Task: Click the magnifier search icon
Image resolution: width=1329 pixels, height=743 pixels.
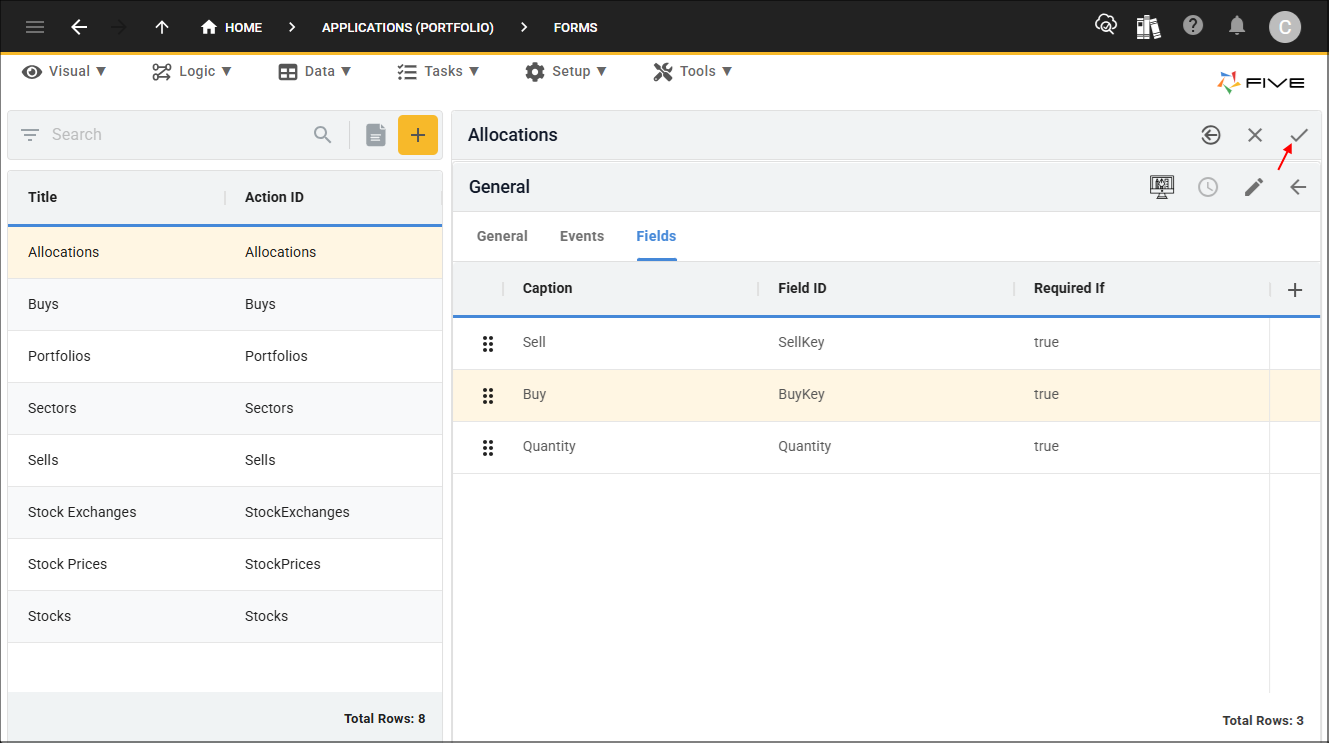Action: [322, 135]
